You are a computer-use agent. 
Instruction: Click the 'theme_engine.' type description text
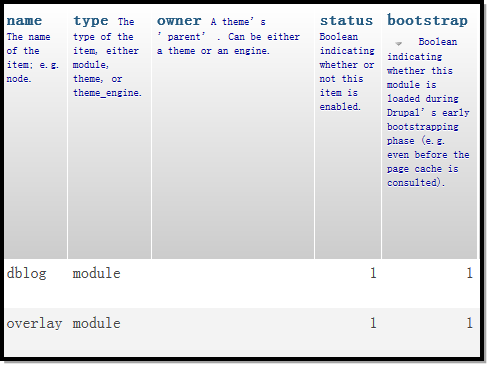[x=107, y=93]
